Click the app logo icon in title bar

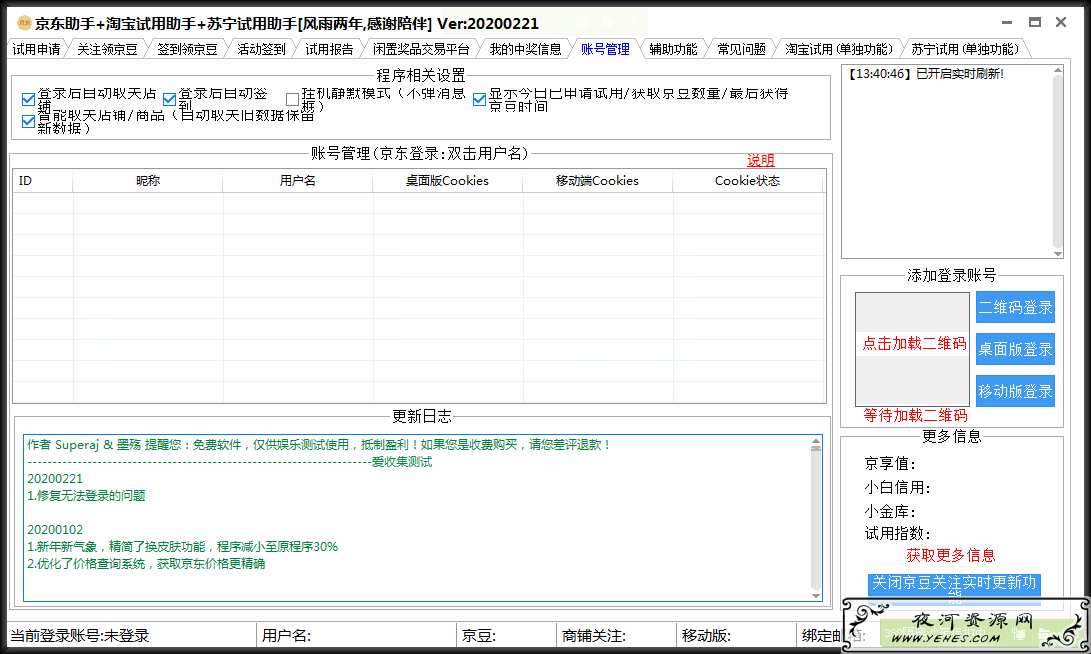(x=24, y=23)
